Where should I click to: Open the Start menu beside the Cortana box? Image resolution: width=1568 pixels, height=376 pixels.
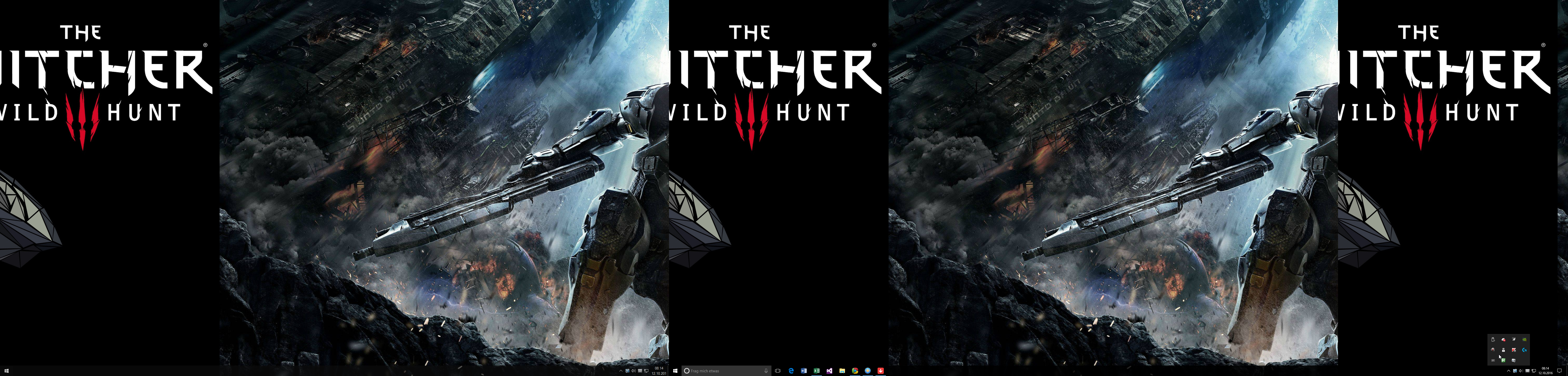[676, 371]
